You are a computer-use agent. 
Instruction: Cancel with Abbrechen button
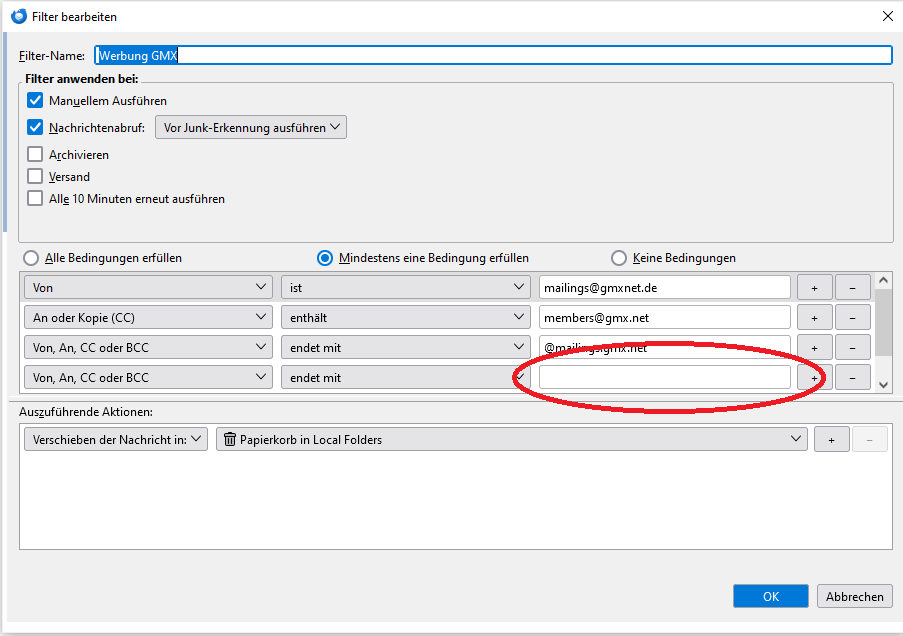pyautogui.click(x=855, y=596)
